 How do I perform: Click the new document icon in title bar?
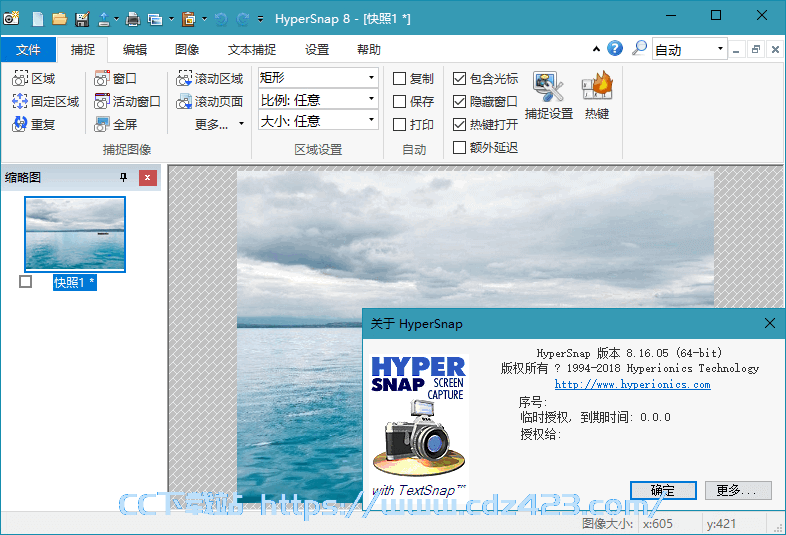click(x=38, y=19)
